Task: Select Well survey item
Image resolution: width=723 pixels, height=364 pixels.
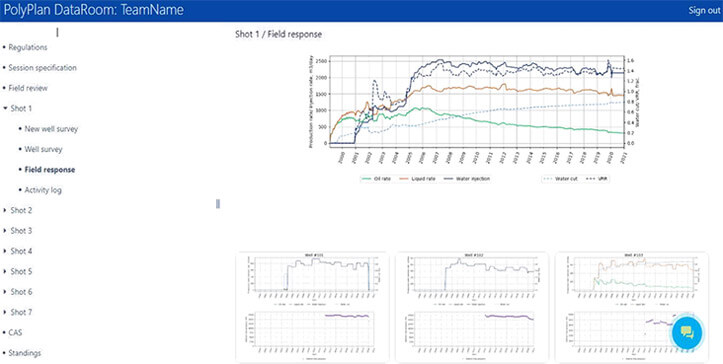Action: 43,149
